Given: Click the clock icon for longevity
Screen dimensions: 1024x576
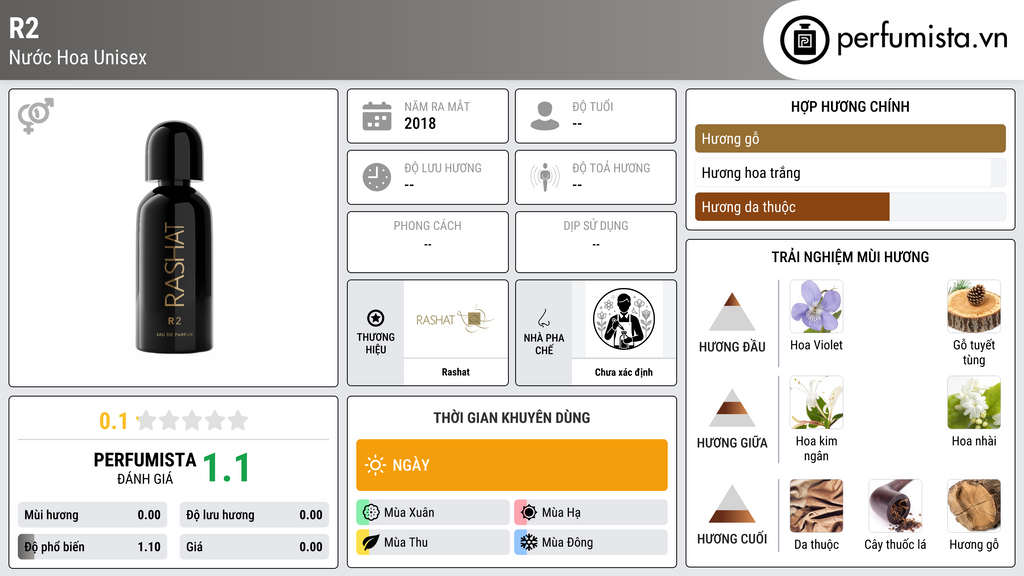Looking at the screenshot, I should tap(377, 177).
